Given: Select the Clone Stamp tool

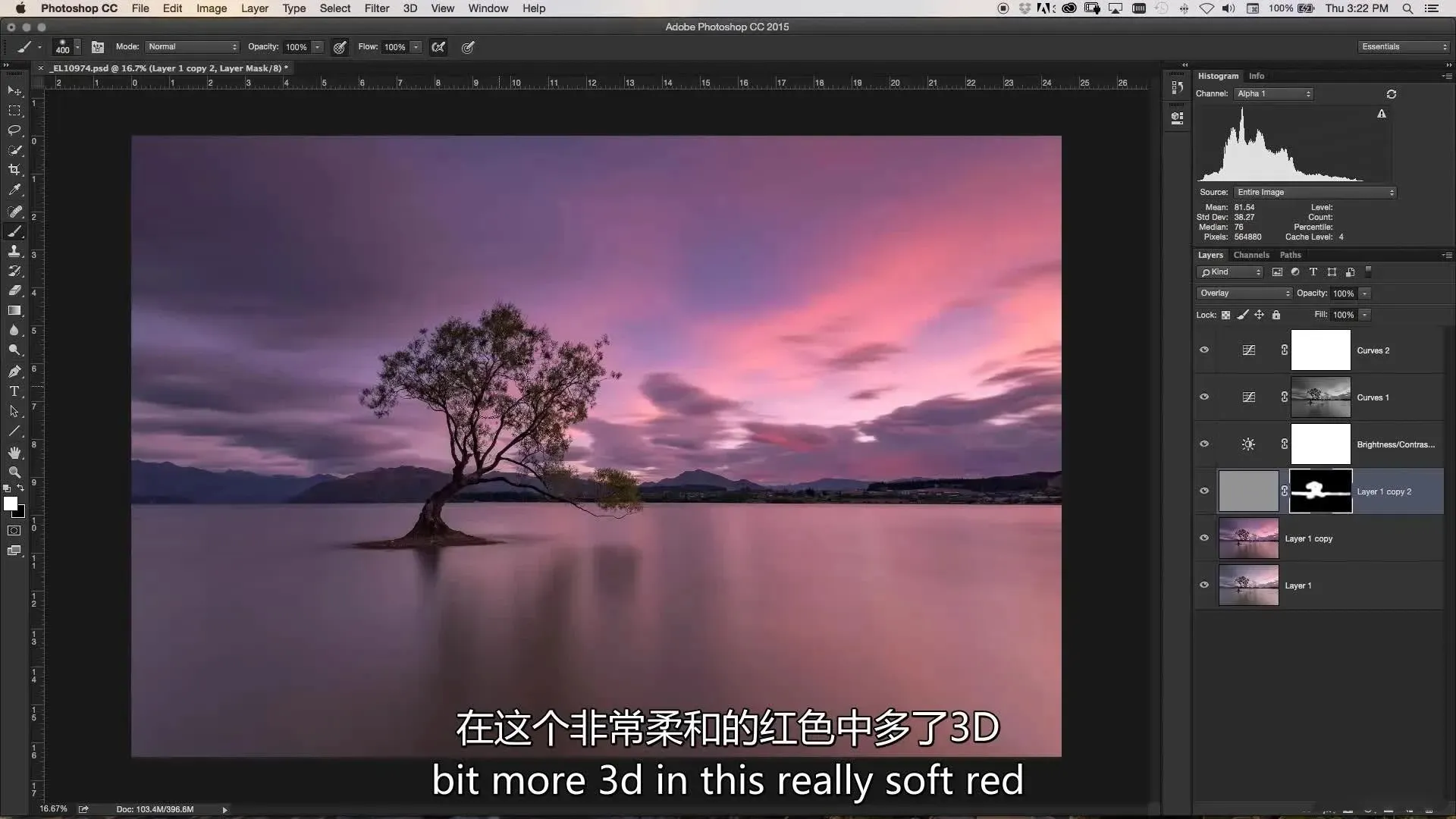Looking at the screenshot, I should (x=14, y=251).
